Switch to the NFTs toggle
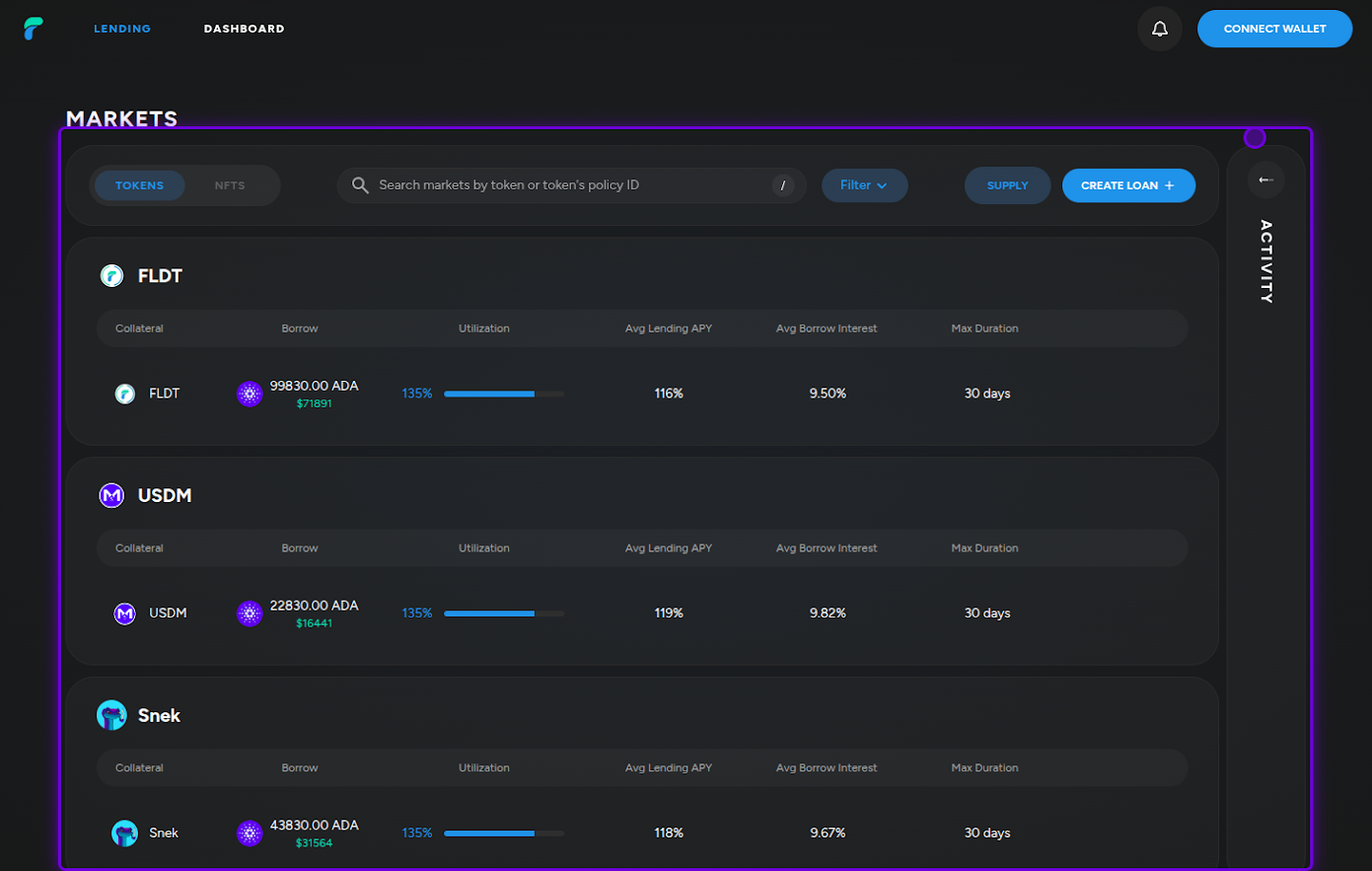Viewport: 1372px width, 871px height. point(230,185)
